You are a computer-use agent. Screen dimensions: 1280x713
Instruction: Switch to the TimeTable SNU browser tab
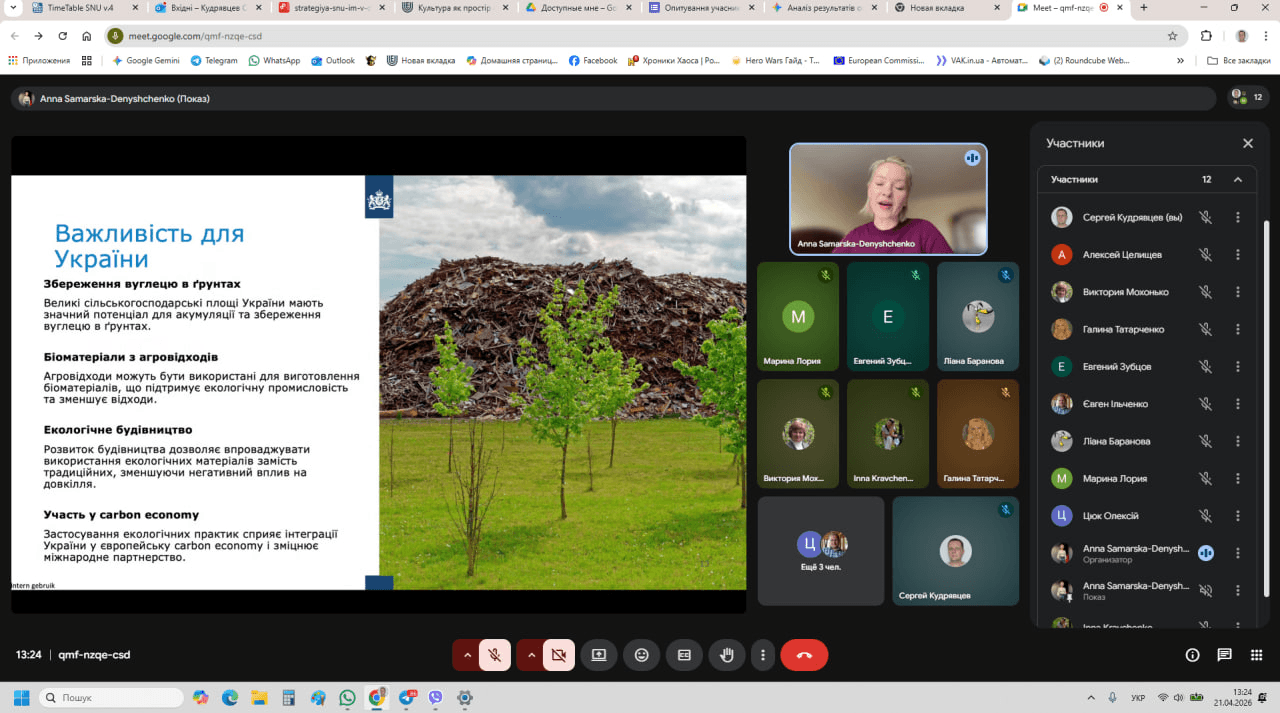coord(80,8)
